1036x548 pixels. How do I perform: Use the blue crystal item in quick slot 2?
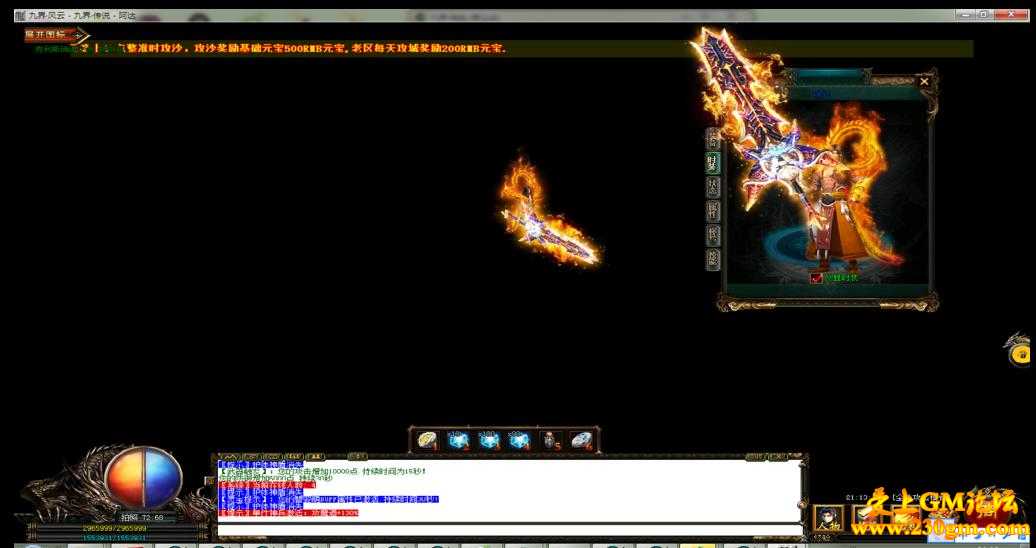coord(459,440)
